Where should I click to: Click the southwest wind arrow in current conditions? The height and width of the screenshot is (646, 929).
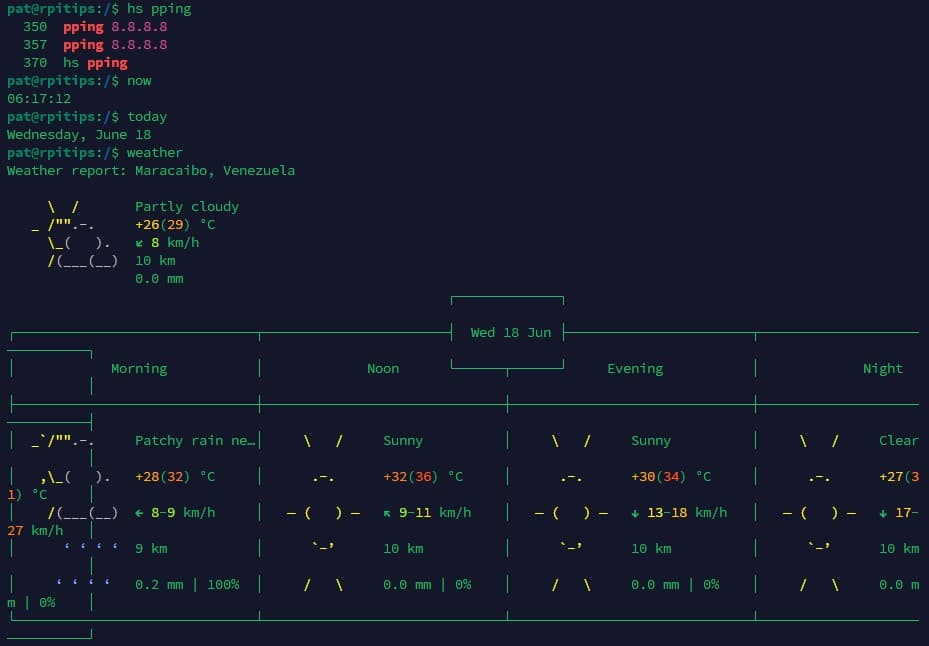pos(141,242)
